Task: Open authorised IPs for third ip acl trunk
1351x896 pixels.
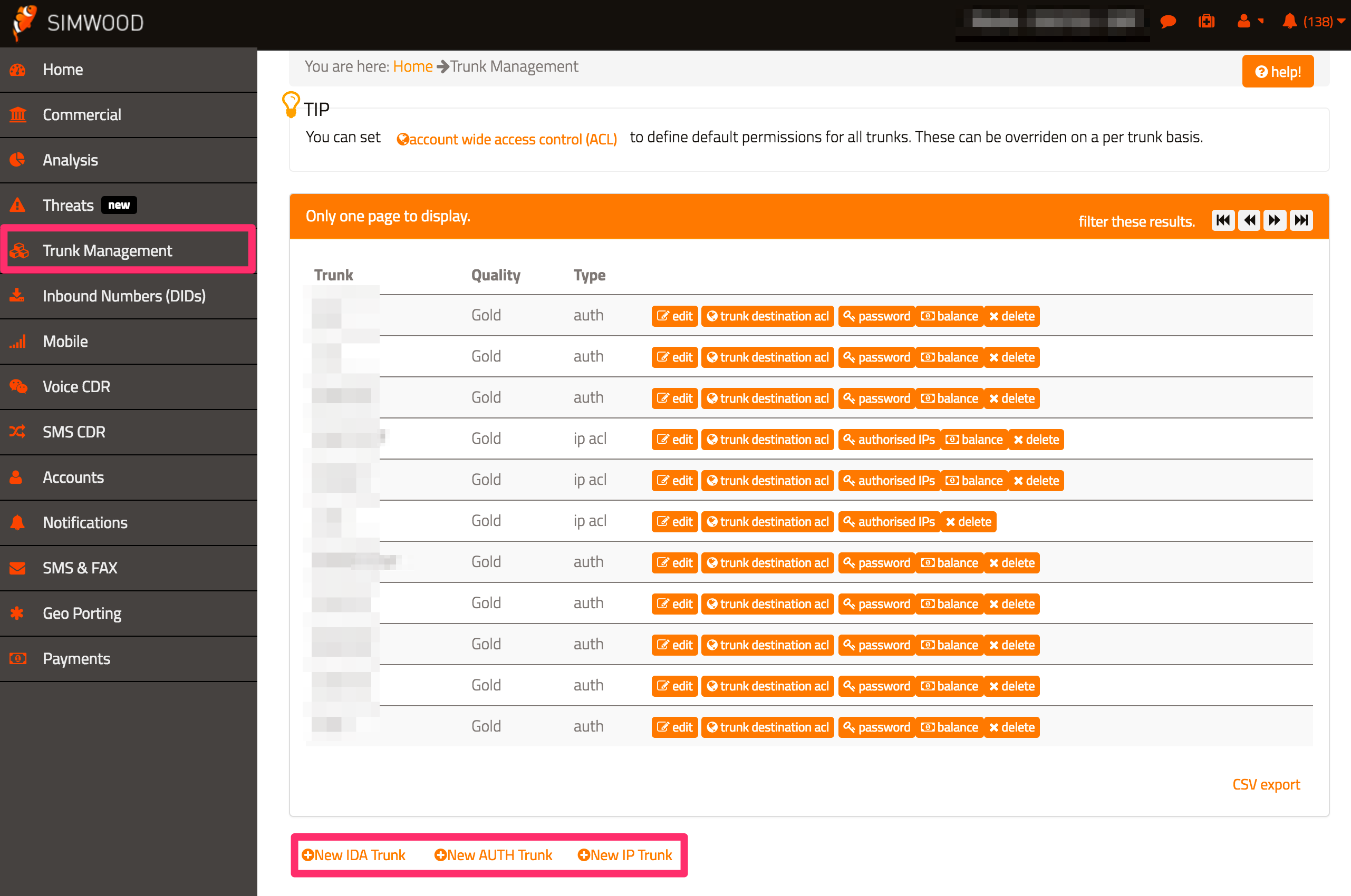Action: (889, 522)
